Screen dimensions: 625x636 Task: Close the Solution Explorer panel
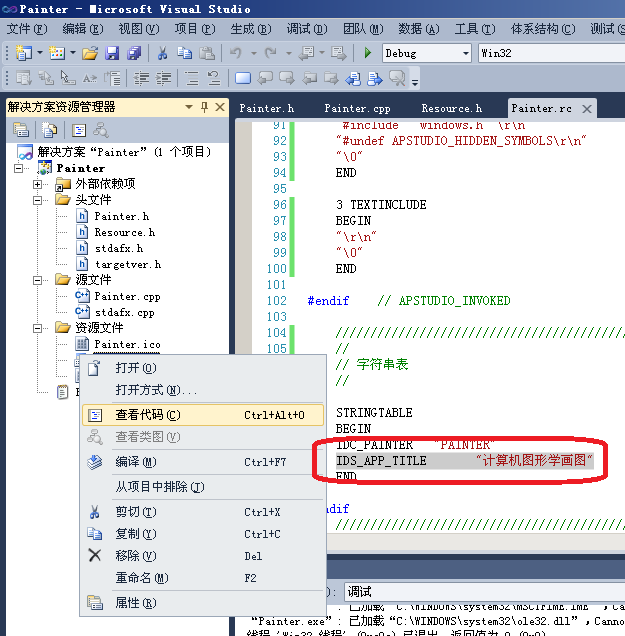tap(220, 107)
